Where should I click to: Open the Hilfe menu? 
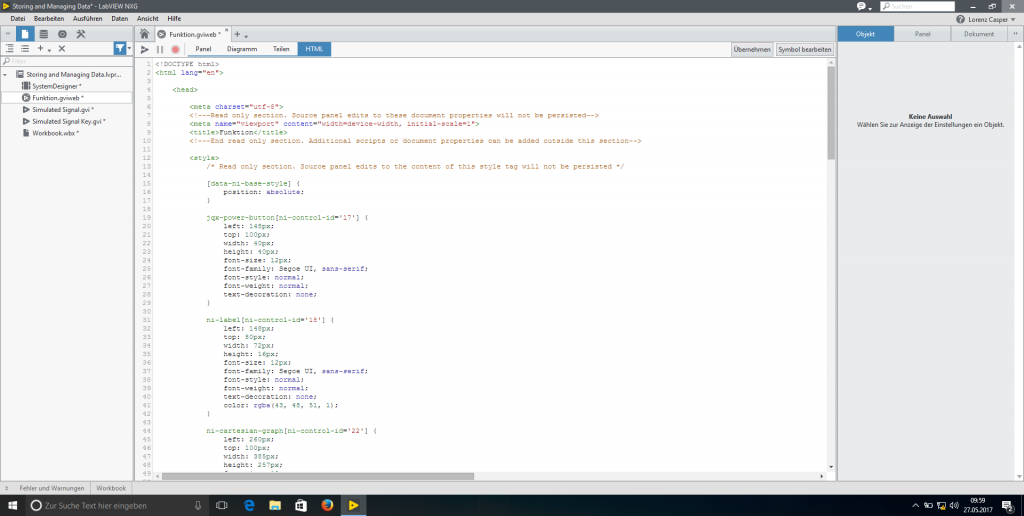(174, 19)
